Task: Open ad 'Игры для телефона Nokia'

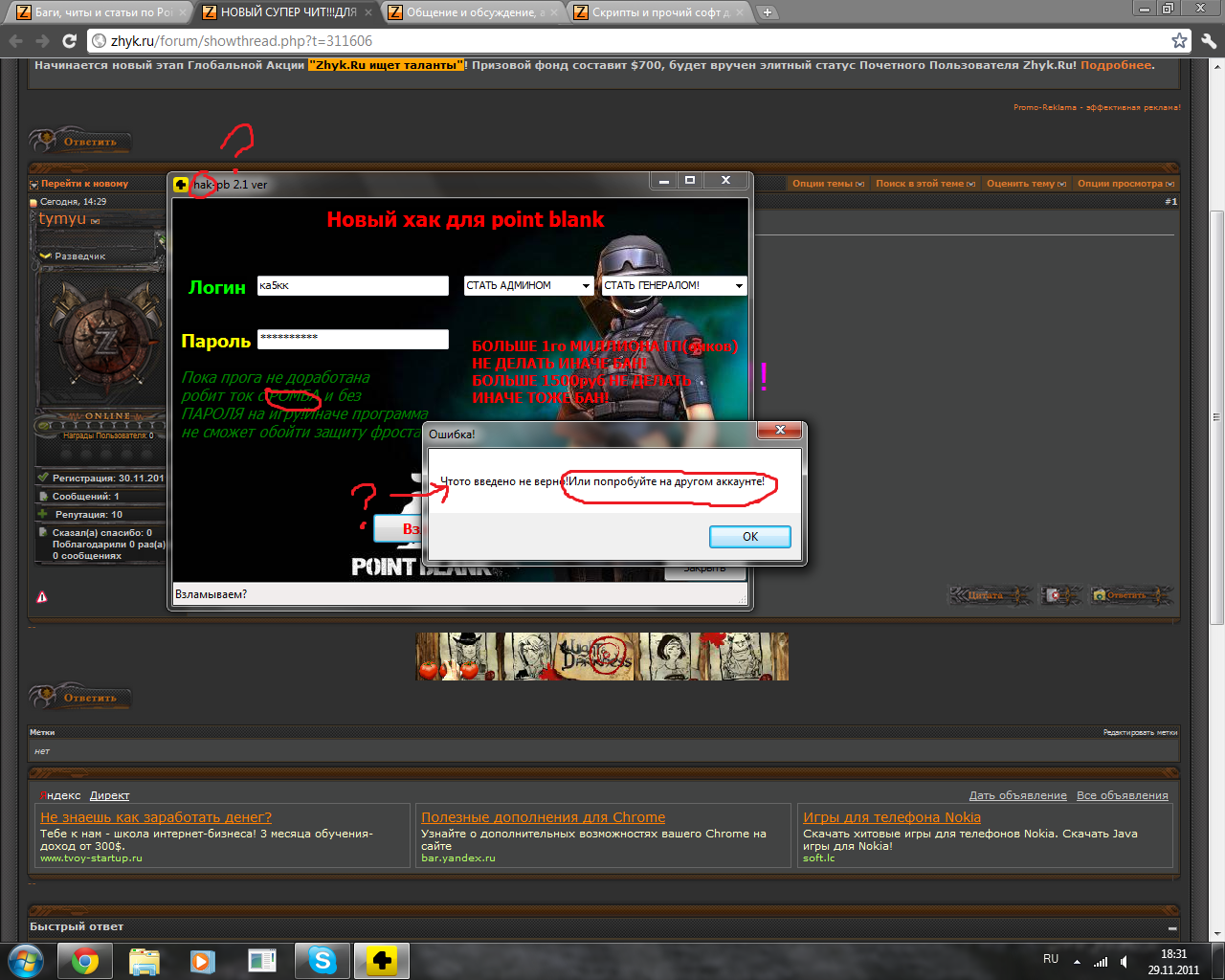Action: click(x=892, y=817)
